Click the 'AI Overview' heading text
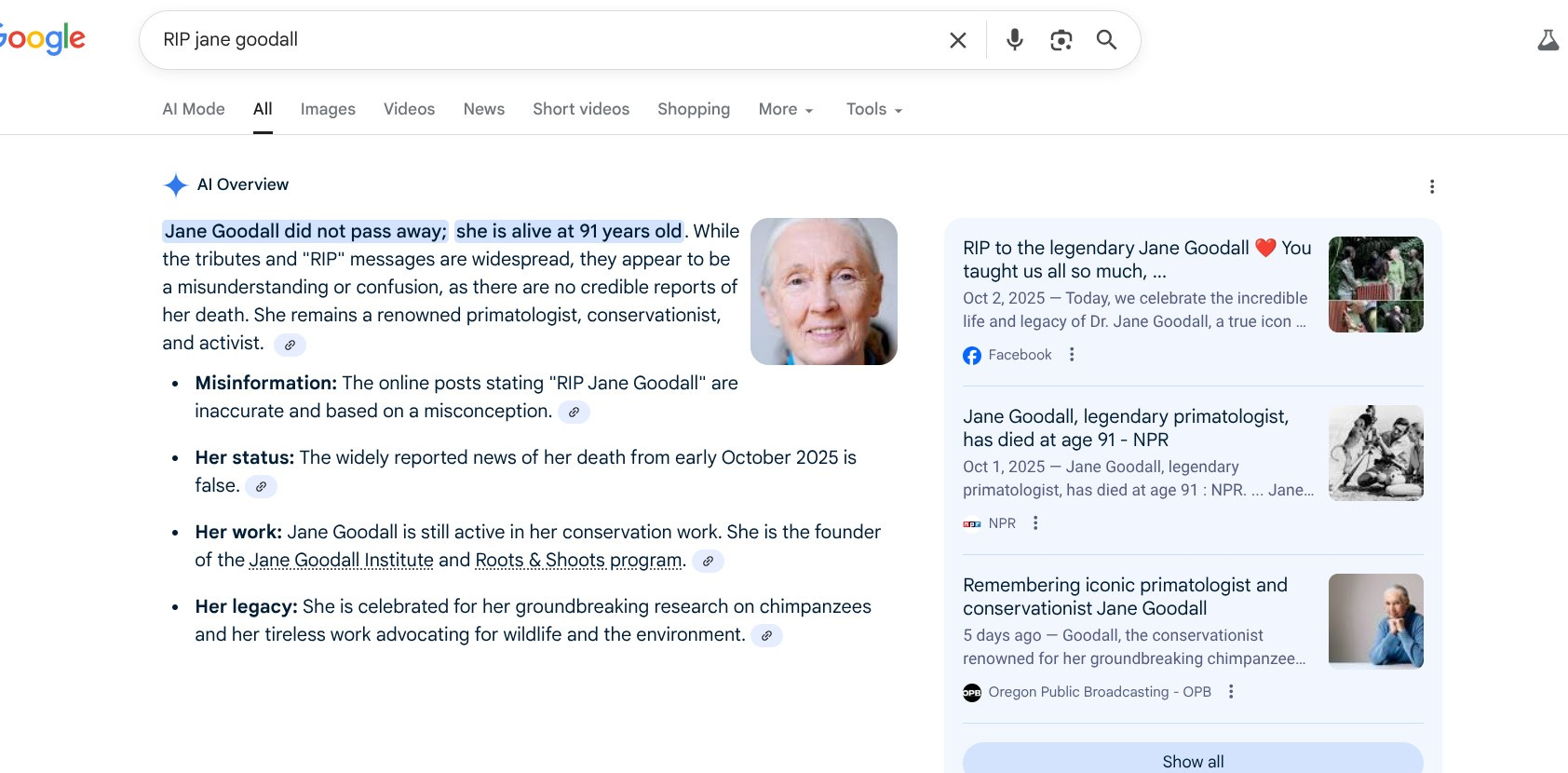This screenshot has height=773, width=1568. [243, 184]
